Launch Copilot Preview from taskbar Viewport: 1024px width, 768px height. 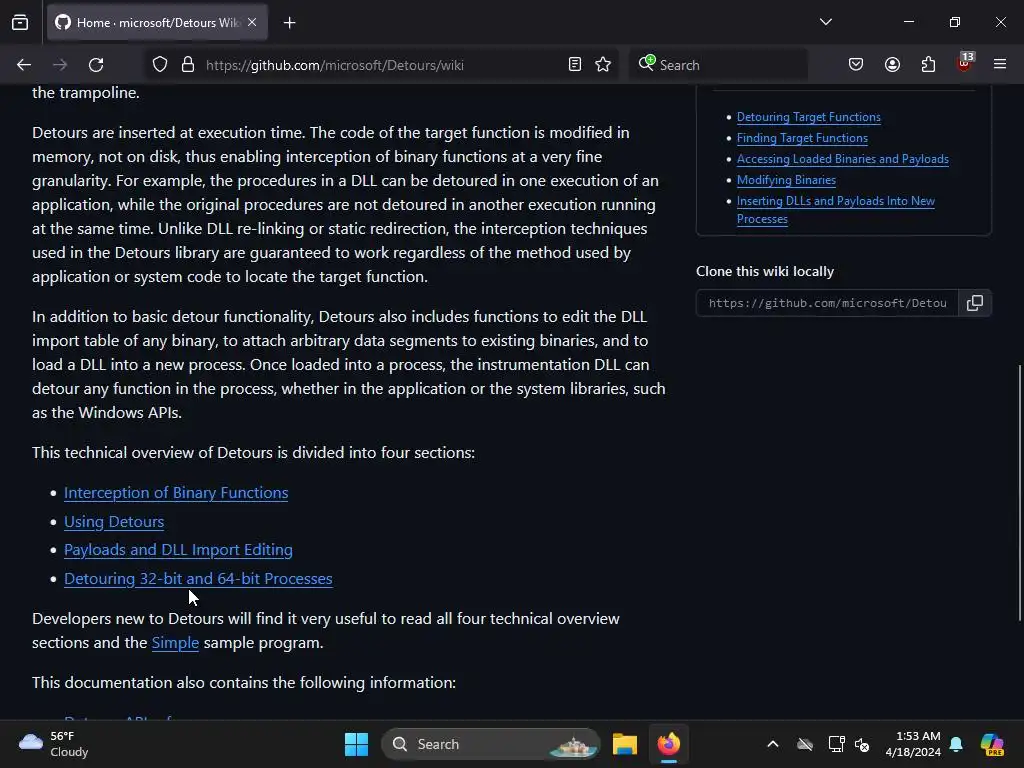992,744
